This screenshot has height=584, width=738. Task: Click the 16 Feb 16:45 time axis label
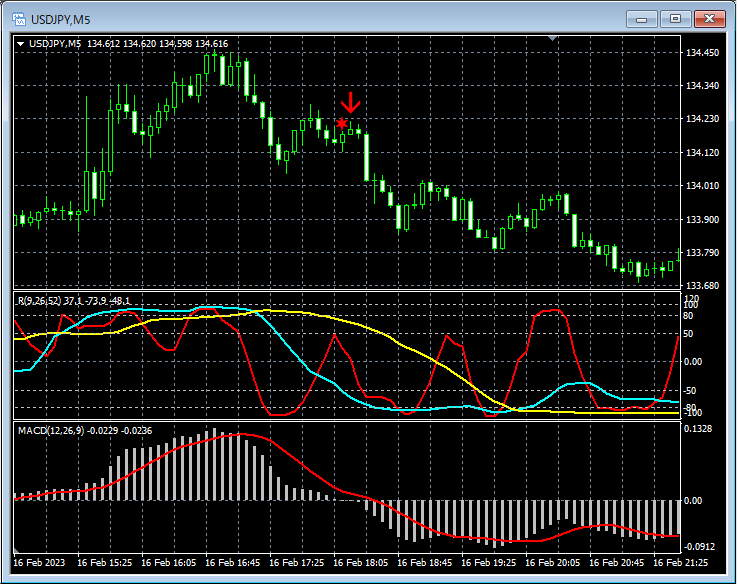(233, 563)
